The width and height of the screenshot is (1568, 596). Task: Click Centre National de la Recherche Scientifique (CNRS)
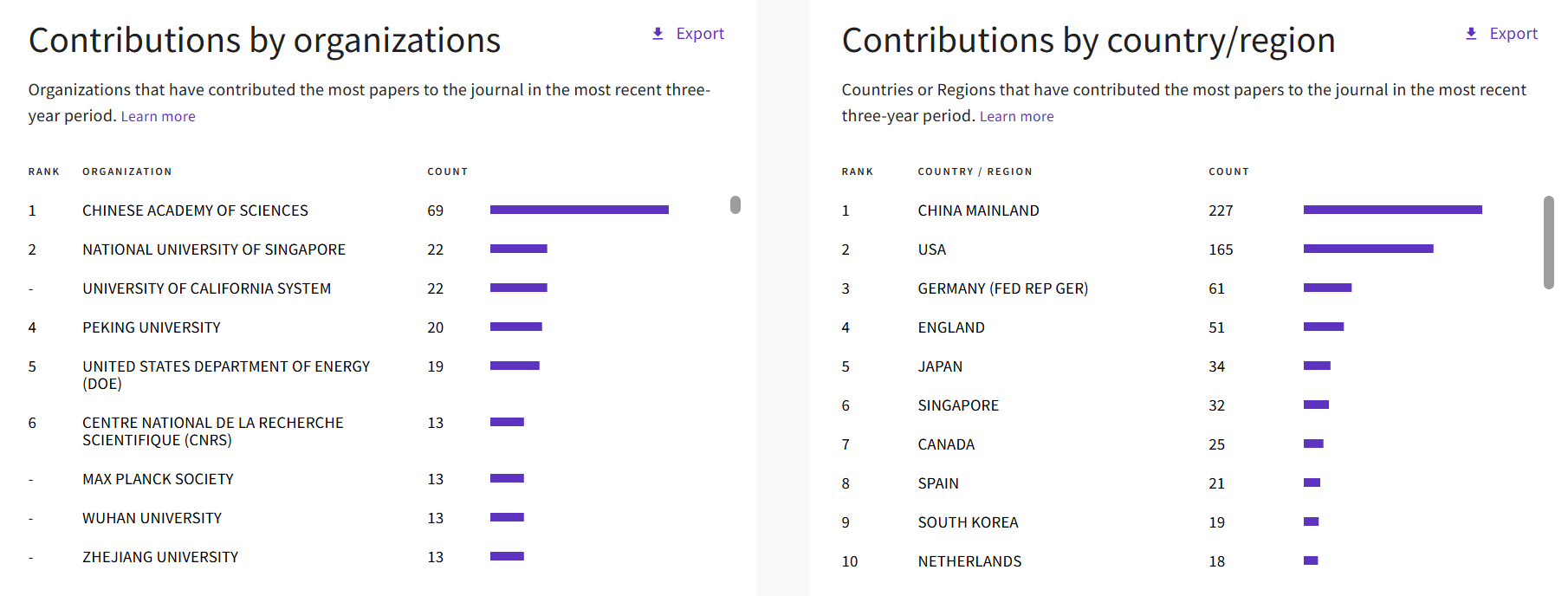213,431
